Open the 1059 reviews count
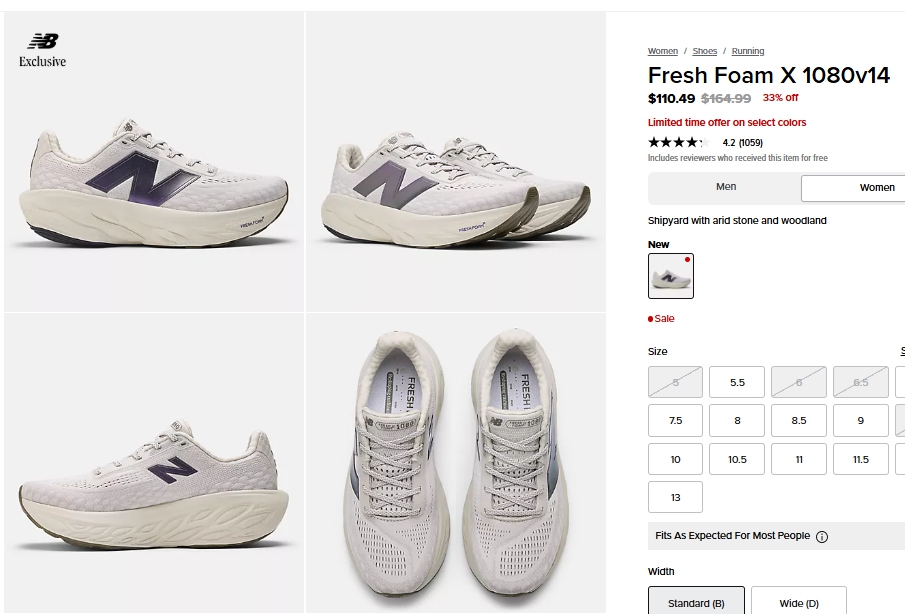Screen dimensions: 905x614 [750, 142]
